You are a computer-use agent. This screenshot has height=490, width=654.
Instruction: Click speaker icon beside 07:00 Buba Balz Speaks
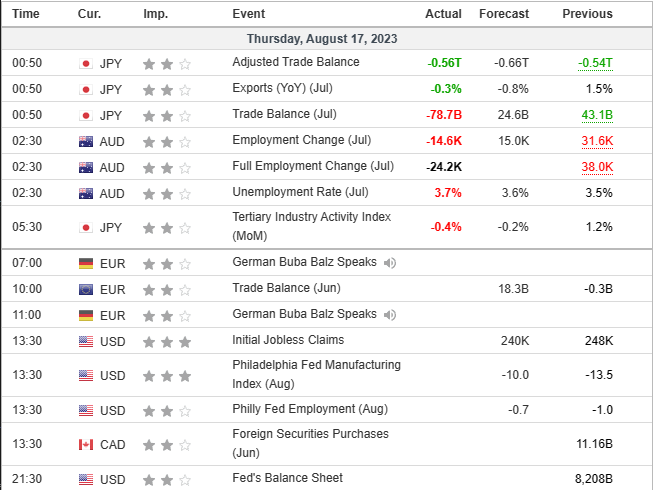[389, 263]
